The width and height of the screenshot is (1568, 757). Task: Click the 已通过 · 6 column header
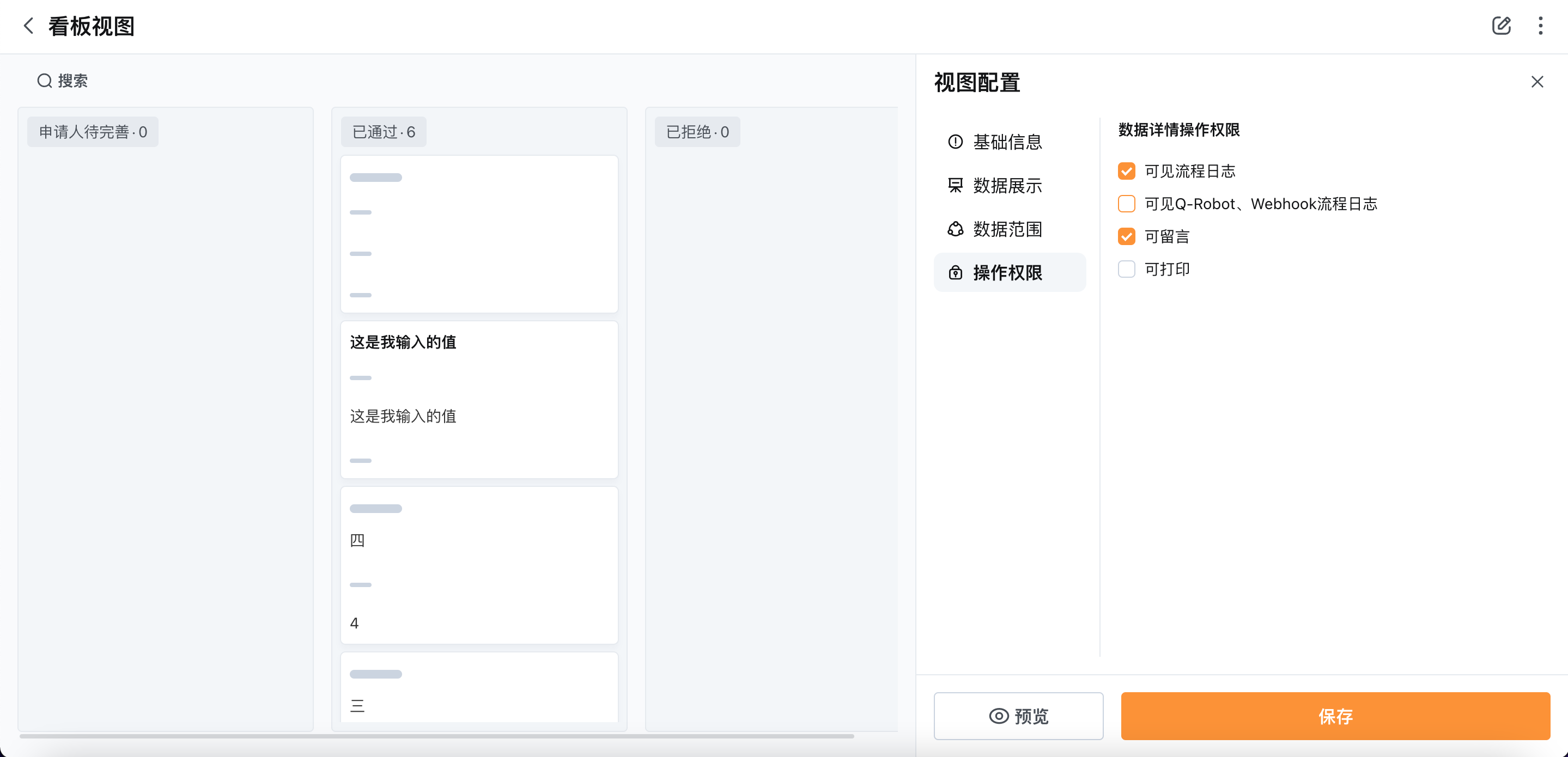pos(384,132)
